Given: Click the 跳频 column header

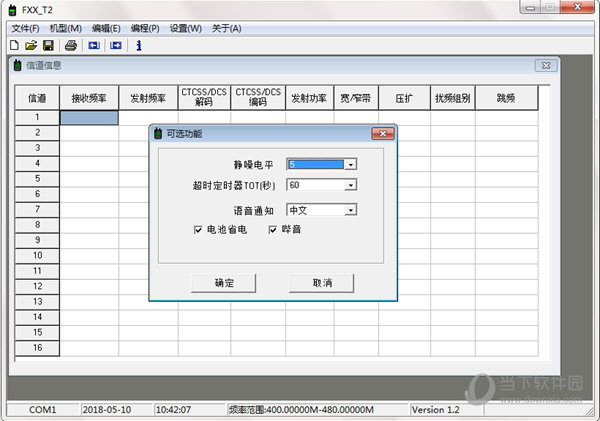Looking at the screenshot, I should tap(506, 98).
